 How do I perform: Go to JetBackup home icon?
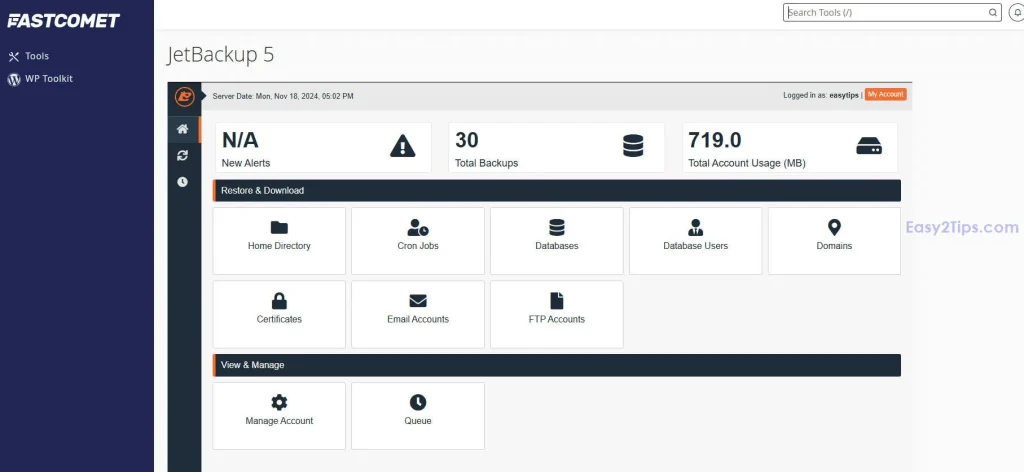tap(183, 129)
